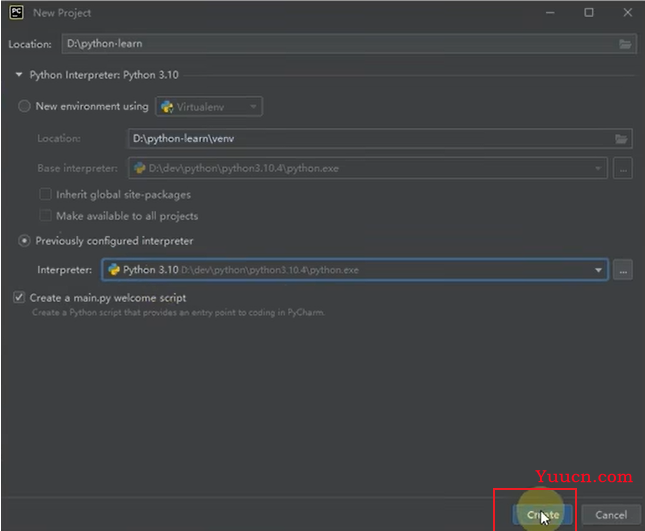
Task: Select New environment using radio button
Action: (x=24, y=106)
